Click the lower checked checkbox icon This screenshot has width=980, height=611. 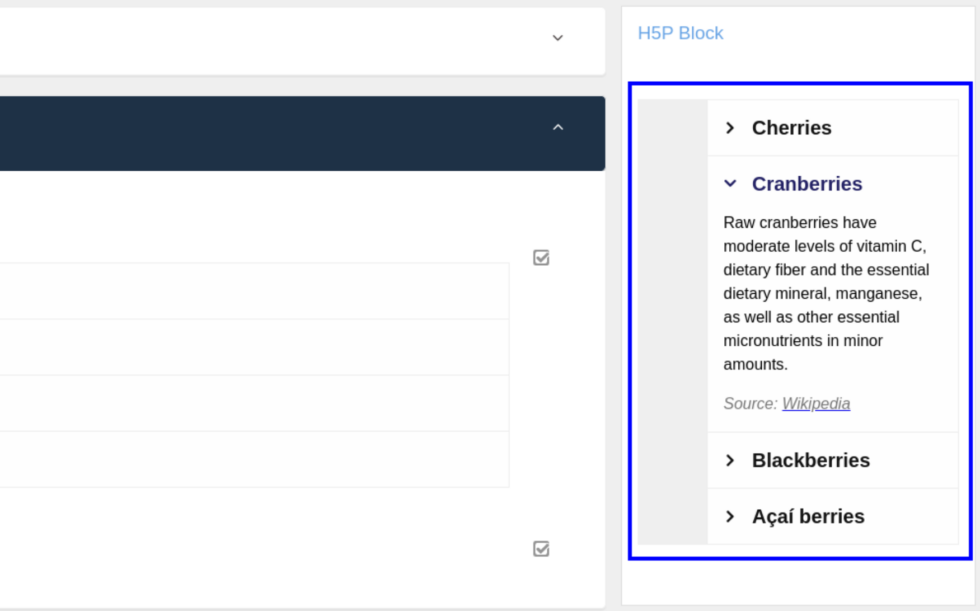tap(541, 548)
